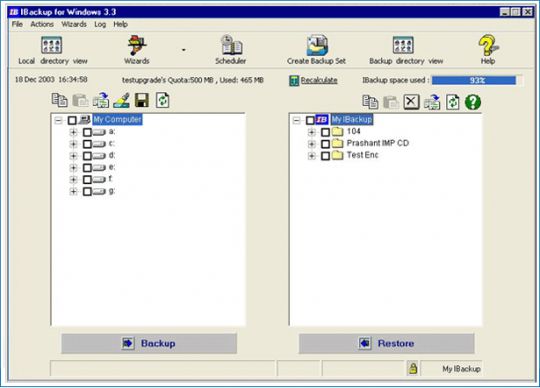The width and height of the screenshot is (540, 388).
Task: Check the My IBackup root checkbox
Action: tap(310, 120)
